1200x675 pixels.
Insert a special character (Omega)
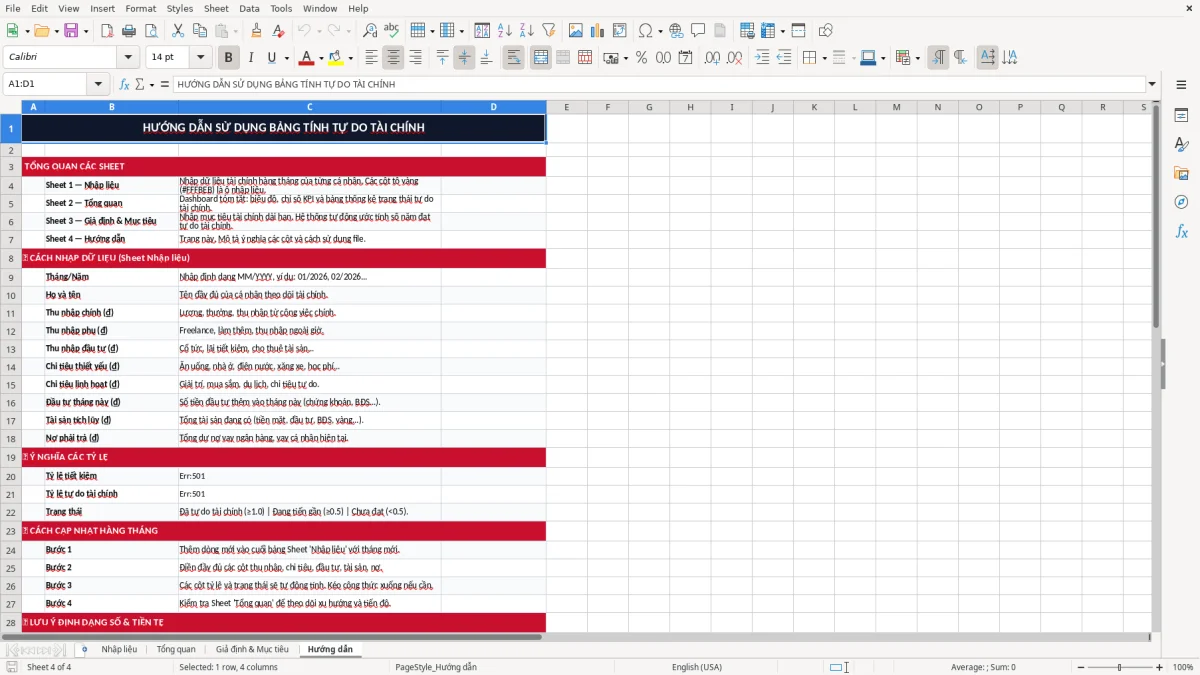click(x=645, y=31)
